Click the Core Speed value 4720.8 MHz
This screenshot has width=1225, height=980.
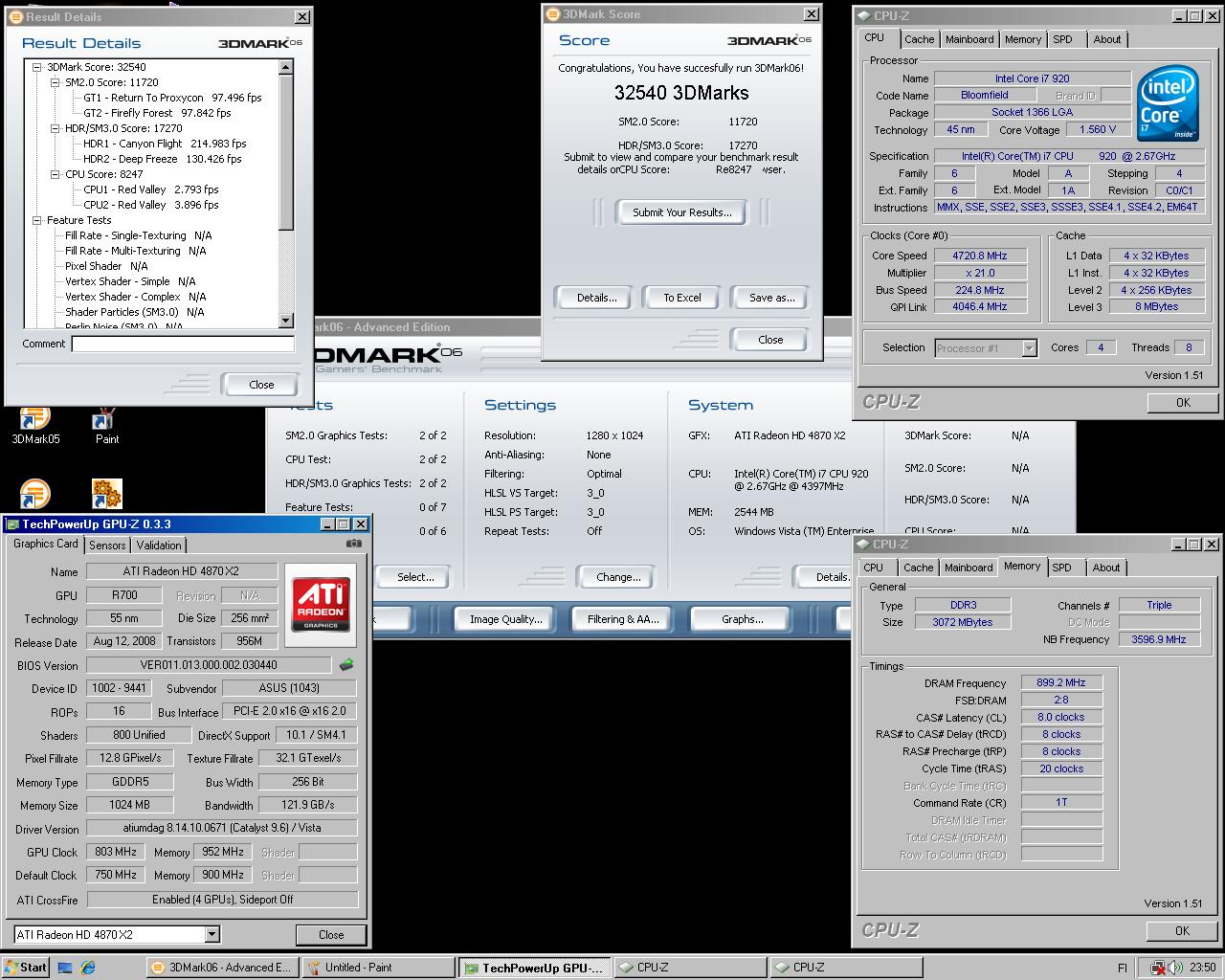pyautogui.click(x=980, y=256)
